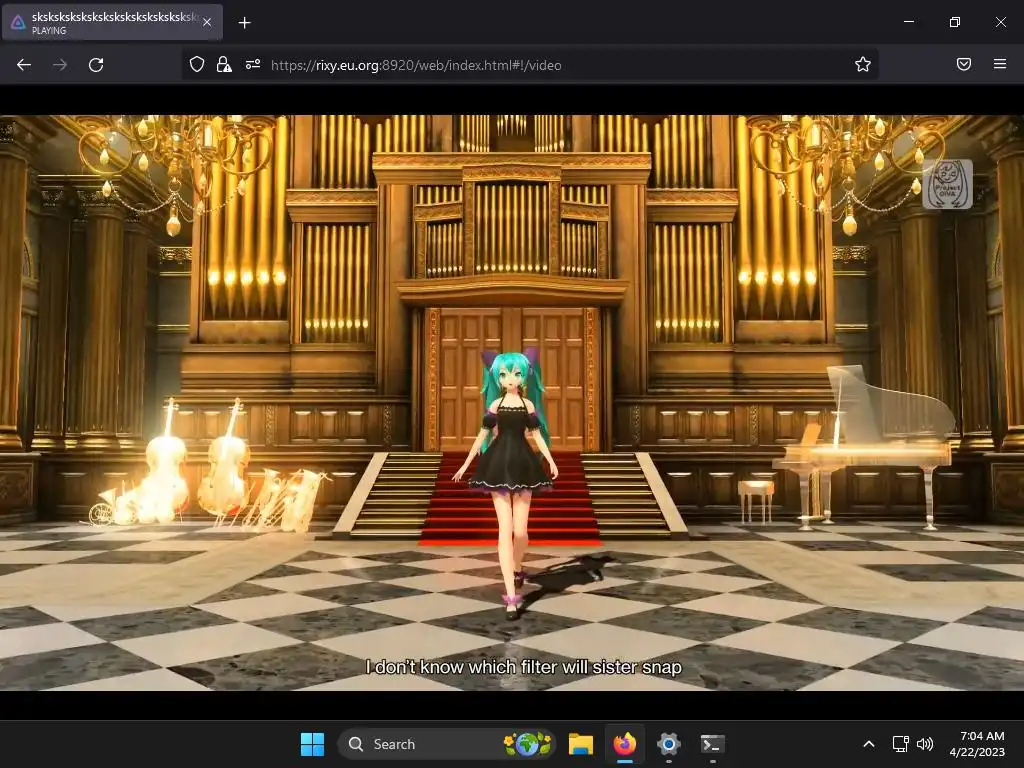
Task: Select the sksksks PLAYING tab
Action: [x=112, y=22]
